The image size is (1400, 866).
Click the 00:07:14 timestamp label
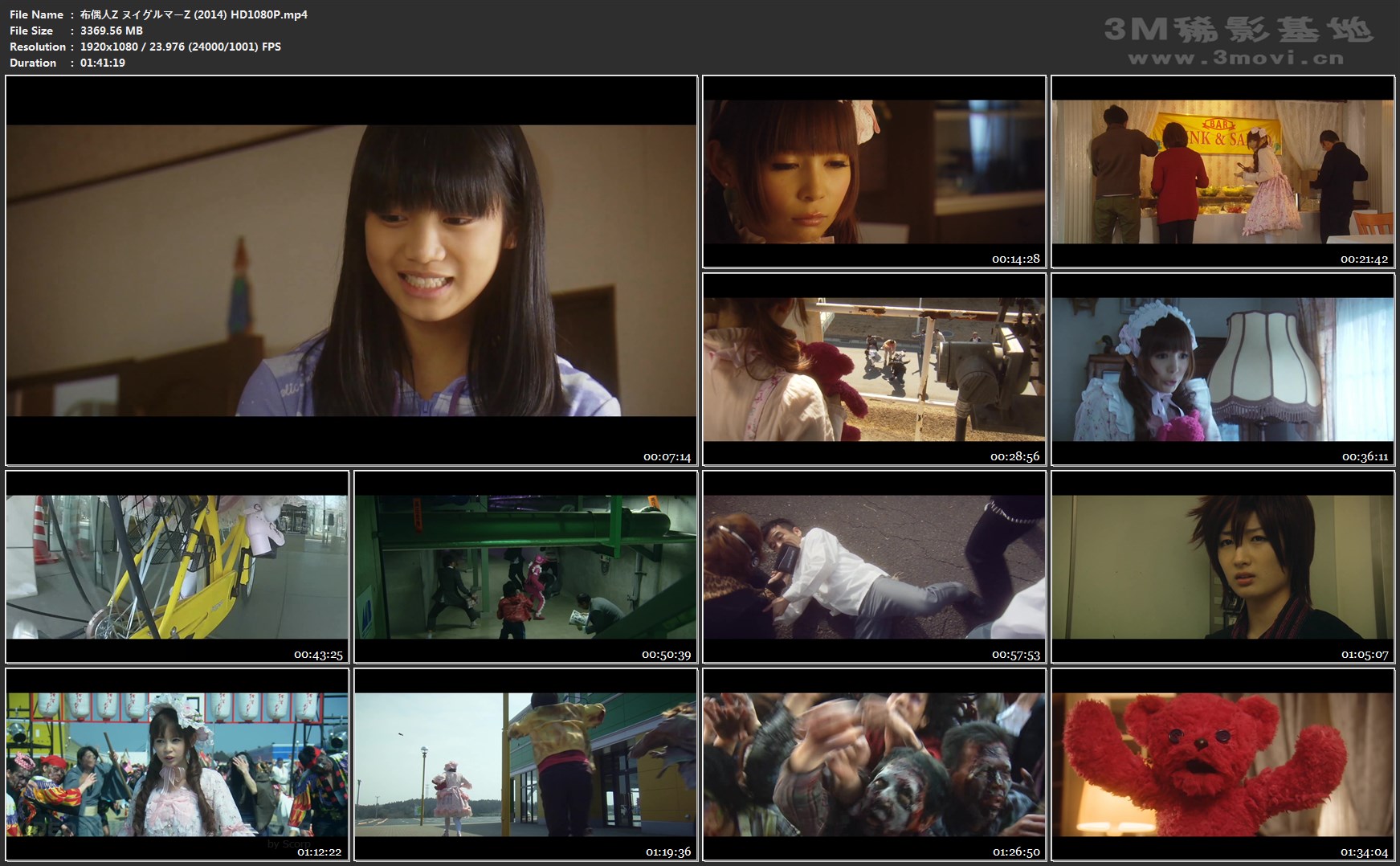click(667, 457)
